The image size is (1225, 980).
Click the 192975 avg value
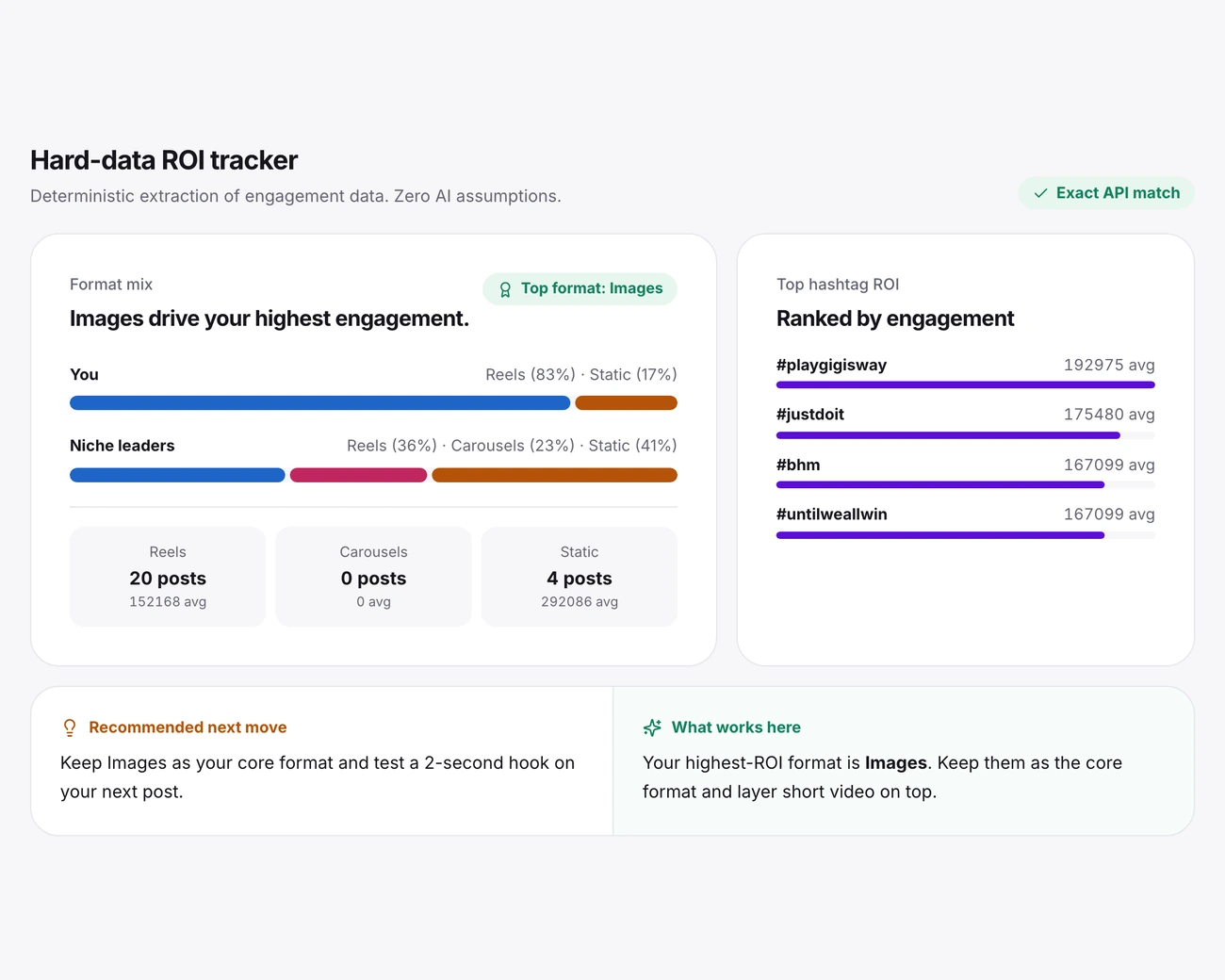1109,365
